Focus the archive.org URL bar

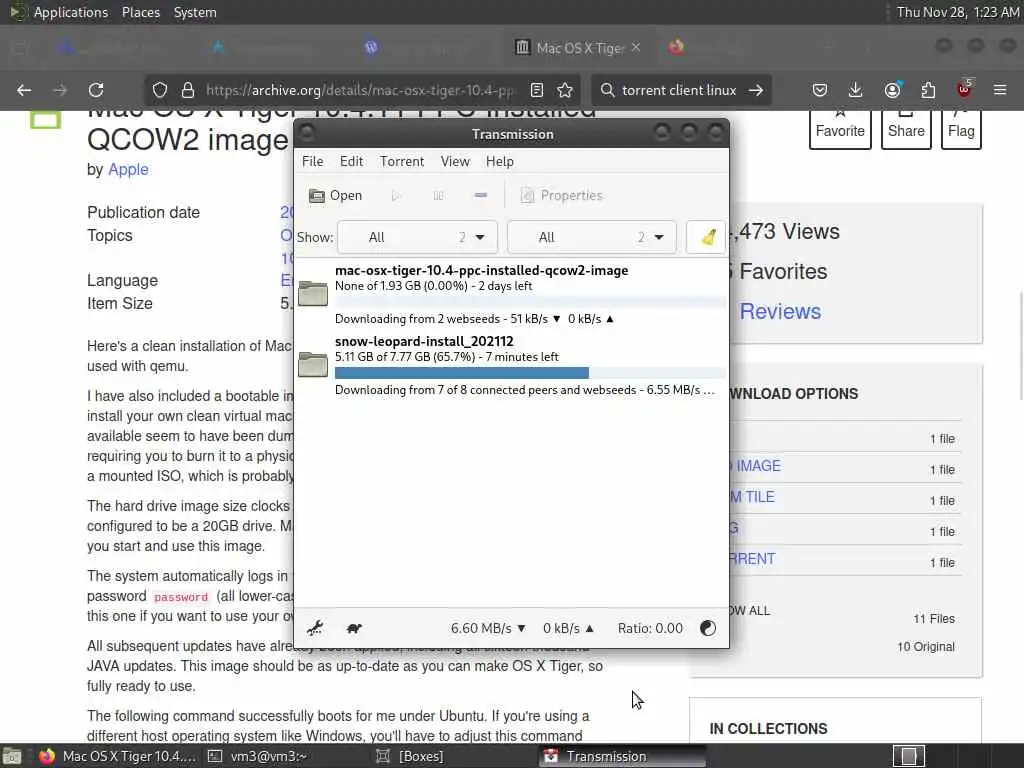360,90
